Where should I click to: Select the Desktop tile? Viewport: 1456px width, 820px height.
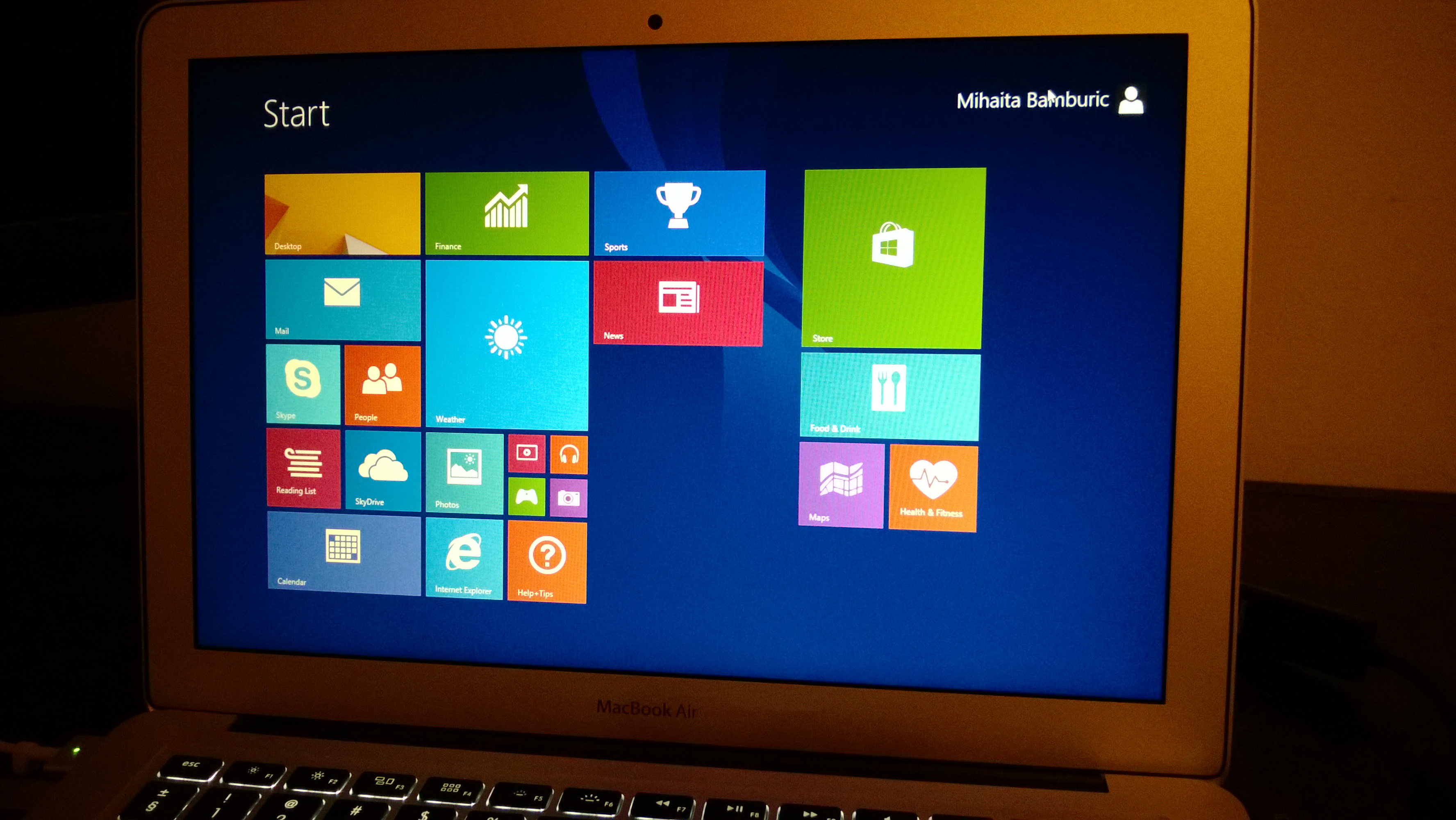(340, 210)
